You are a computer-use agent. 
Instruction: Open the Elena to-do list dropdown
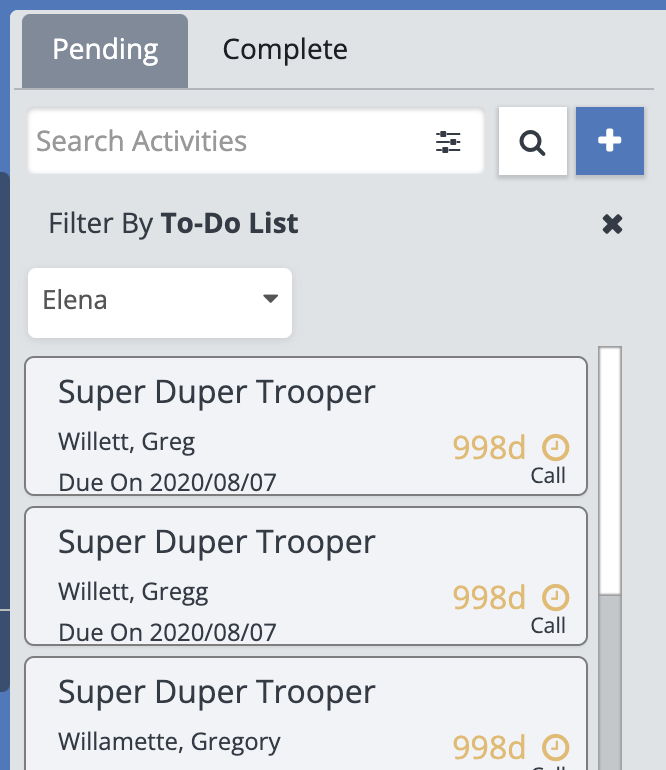point(159,301)
